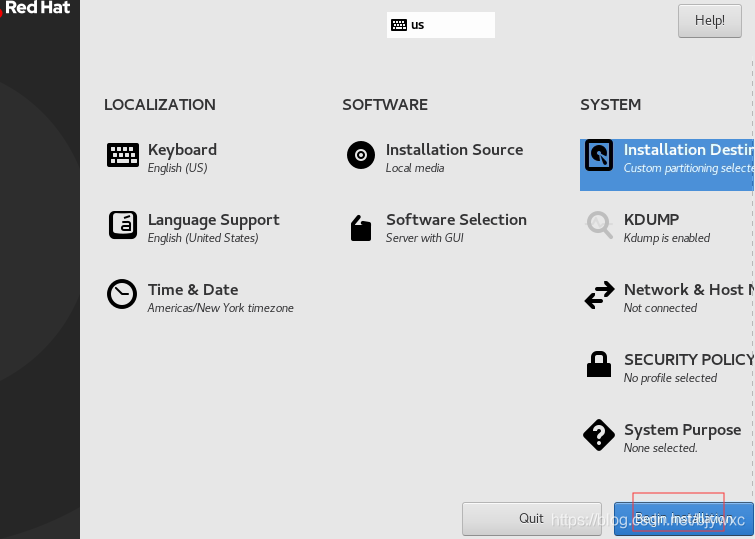This screenshot has width=755, height=539.
Task: Click the Installation Destination disk icon
Action: point(599,156)
